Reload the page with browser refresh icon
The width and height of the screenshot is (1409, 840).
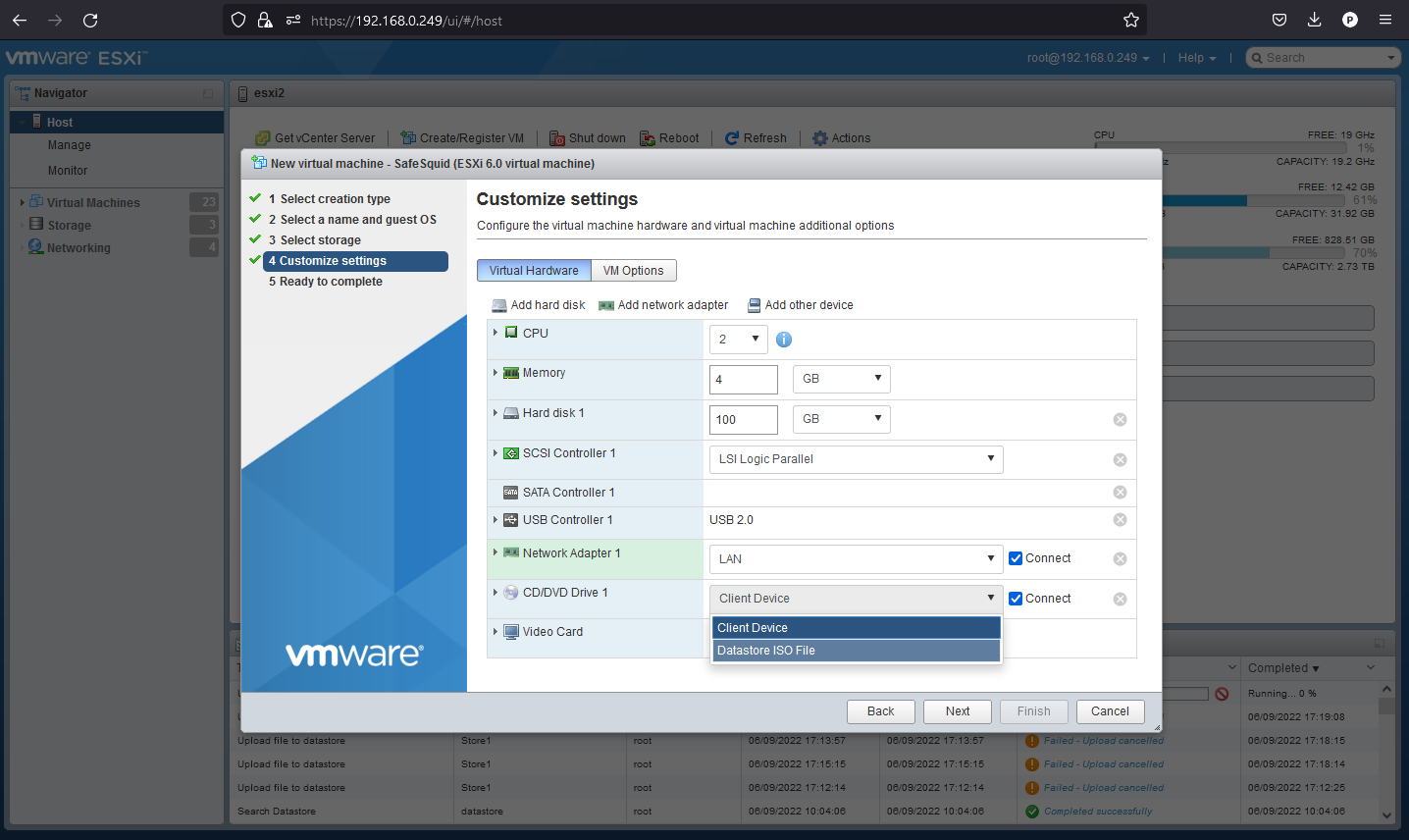[x=90, y=20]
